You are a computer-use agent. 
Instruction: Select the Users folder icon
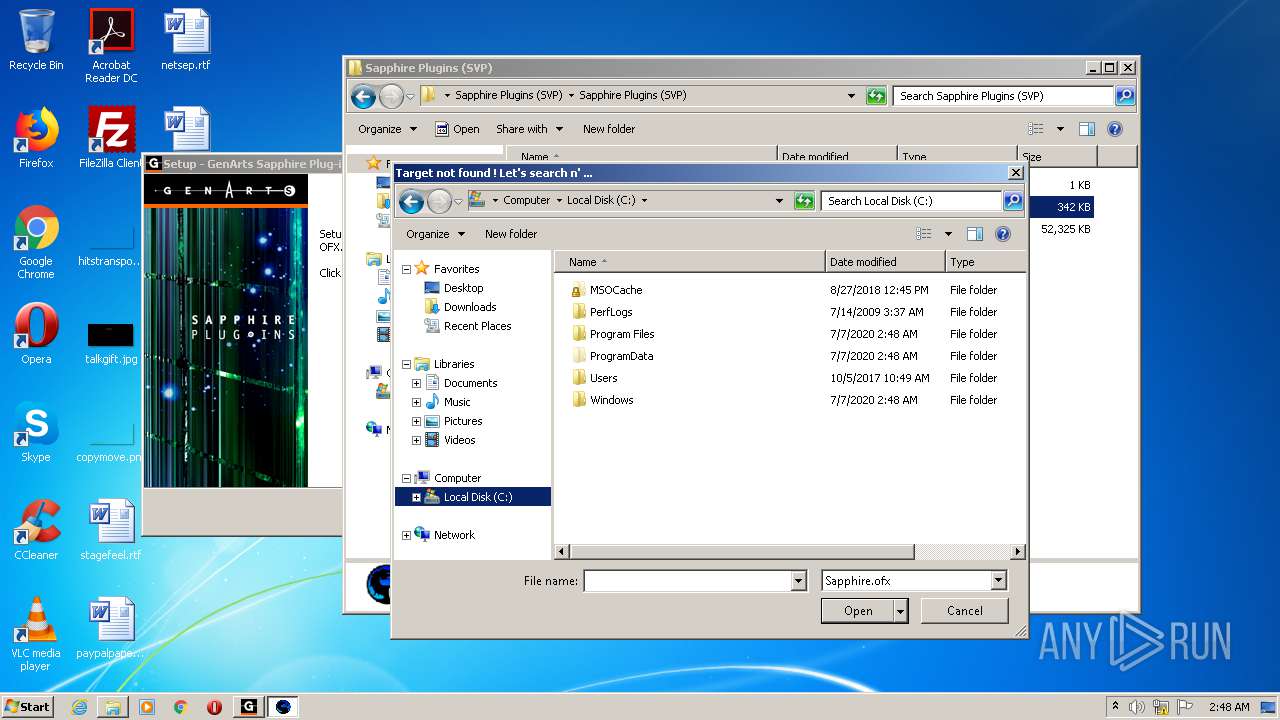point(578,378)
